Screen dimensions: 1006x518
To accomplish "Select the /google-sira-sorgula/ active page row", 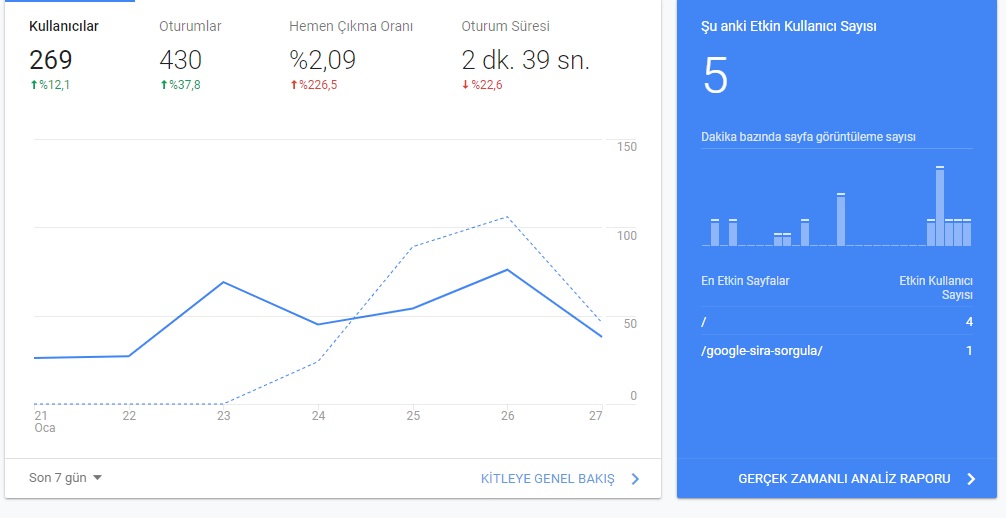I will [837, 350].
